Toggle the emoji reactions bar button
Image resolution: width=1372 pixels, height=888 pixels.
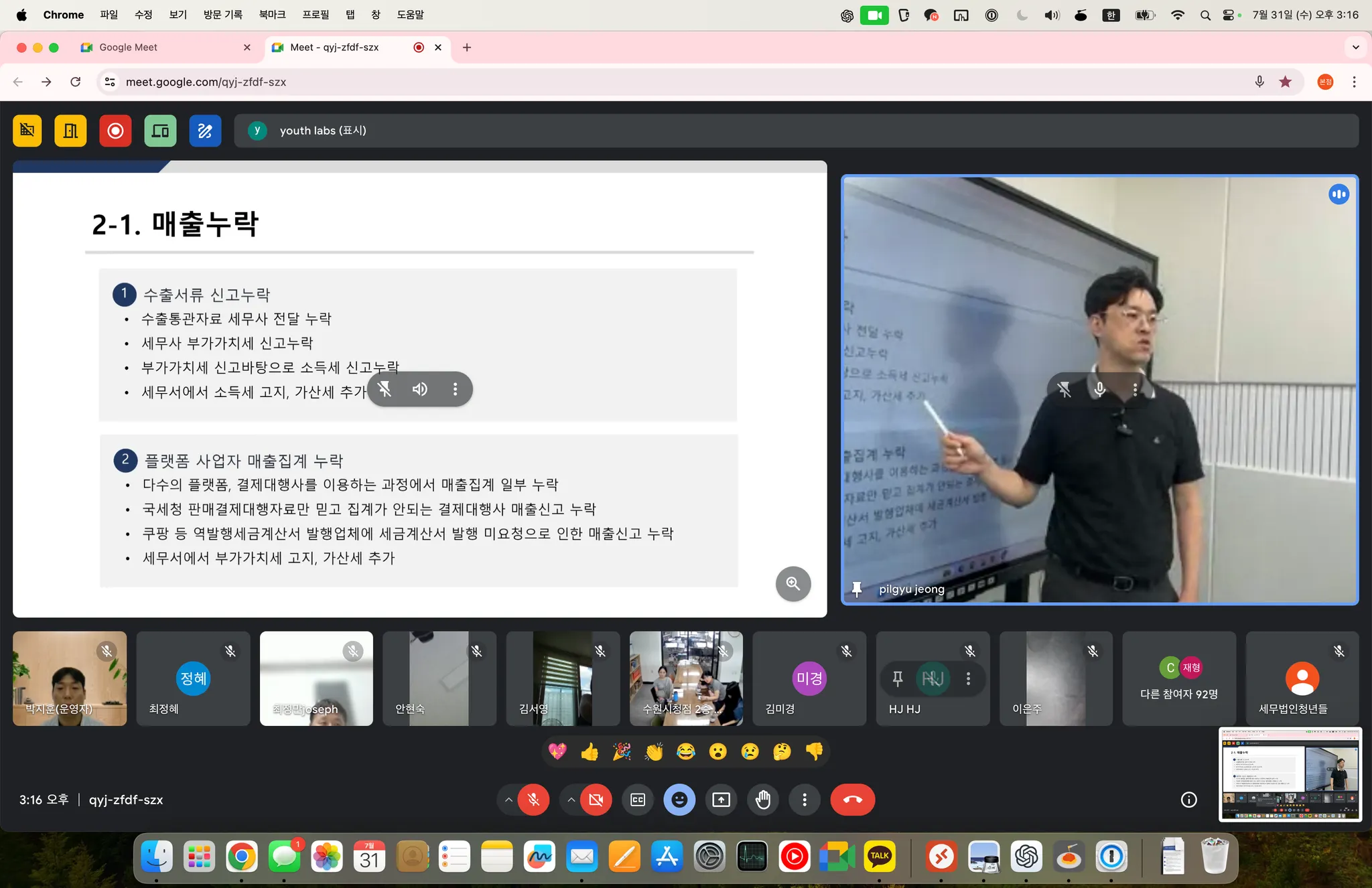[679, 800]
